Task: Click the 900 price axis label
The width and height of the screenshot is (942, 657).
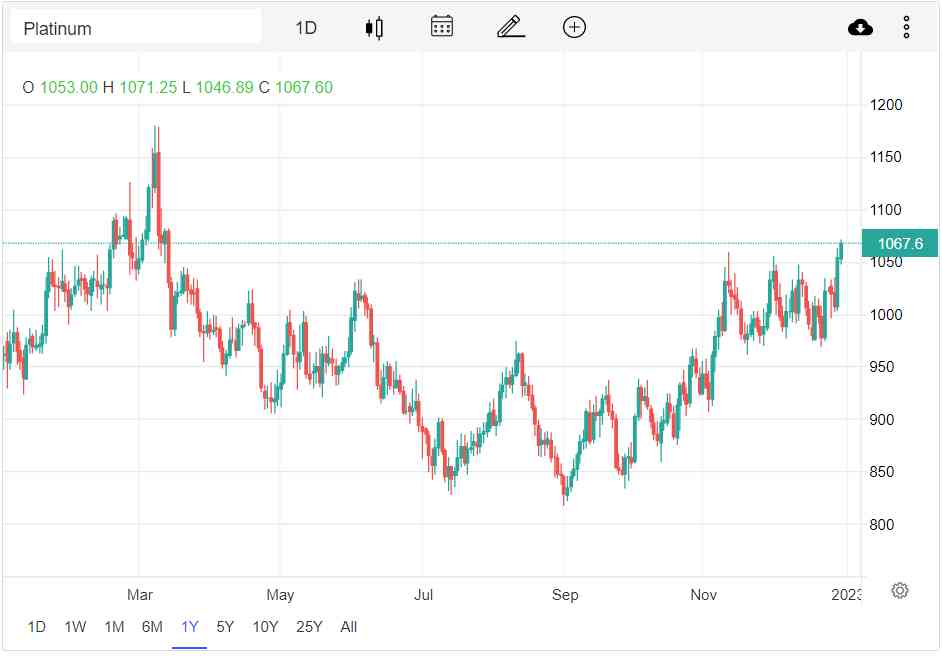Action: pos(881,420)
